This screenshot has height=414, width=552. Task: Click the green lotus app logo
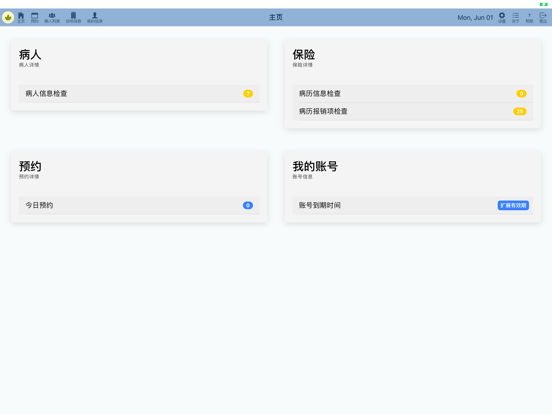[8, 17]
